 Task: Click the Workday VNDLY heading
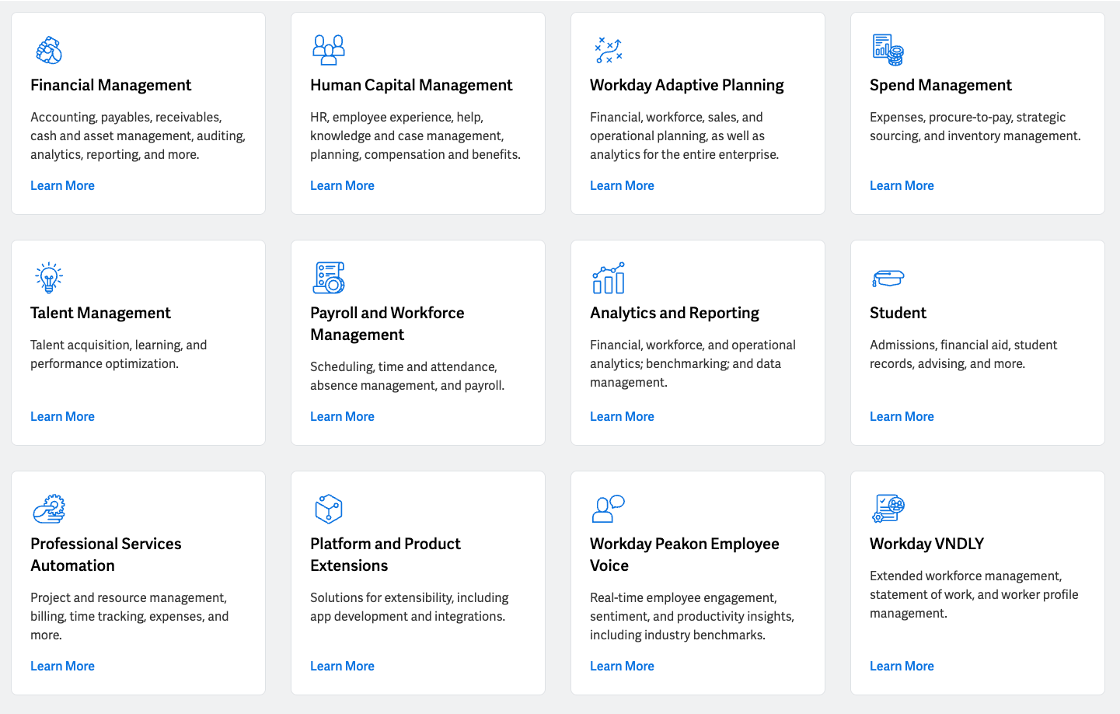[926, 543]
